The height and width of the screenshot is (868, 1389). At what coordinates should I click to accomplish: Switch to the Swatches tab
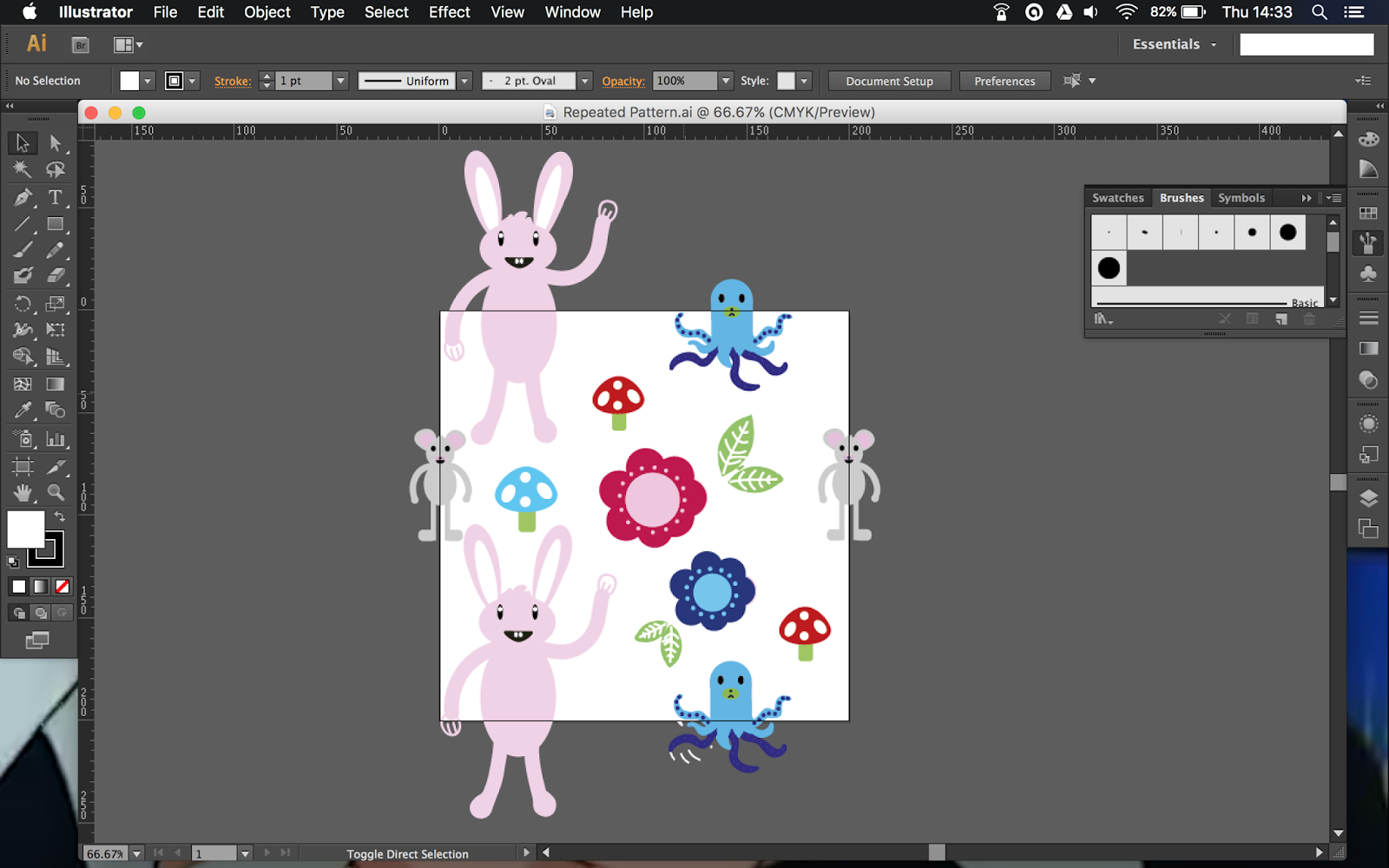coord(1117,198)
